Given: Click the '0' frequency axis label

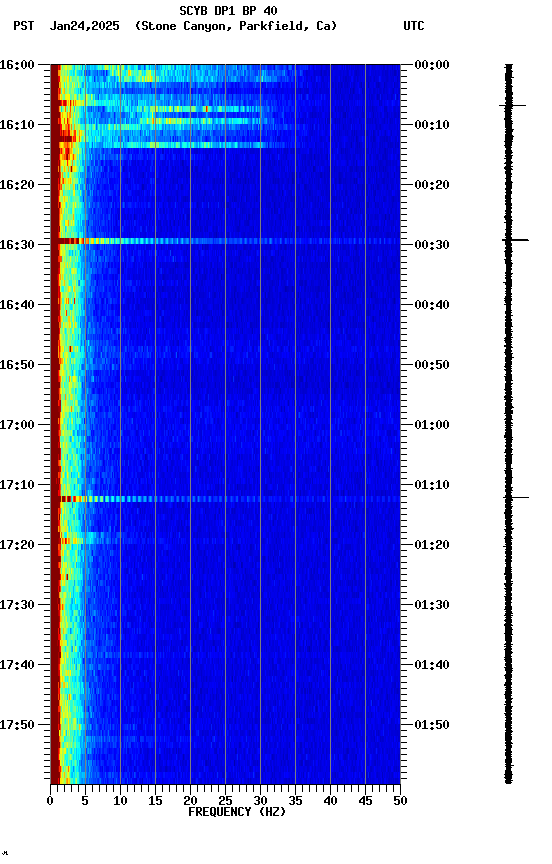Looking at the screenshot, I should 50,801.
